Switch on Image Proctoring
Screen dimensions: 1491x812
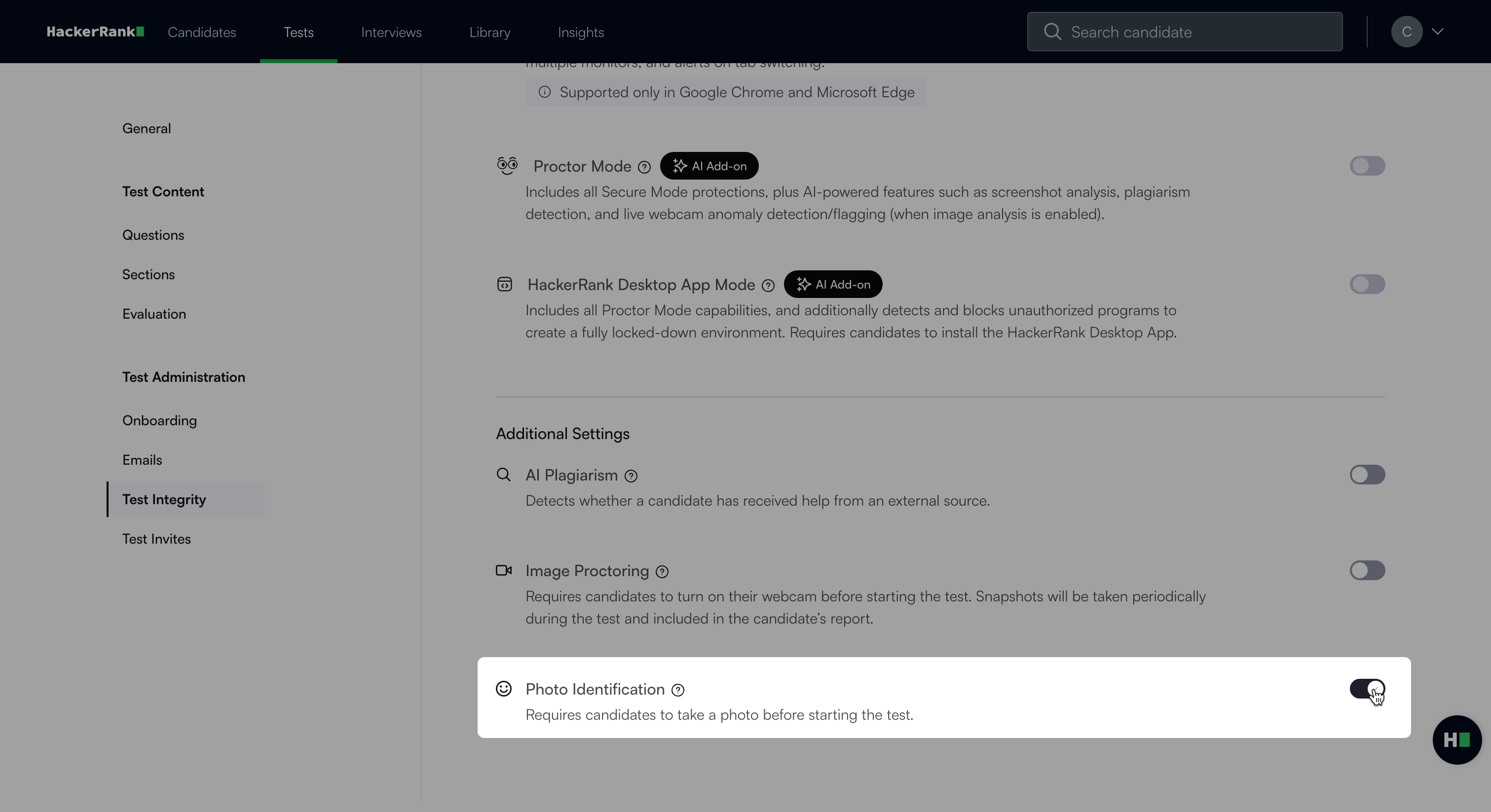(x=1367, y=570)
